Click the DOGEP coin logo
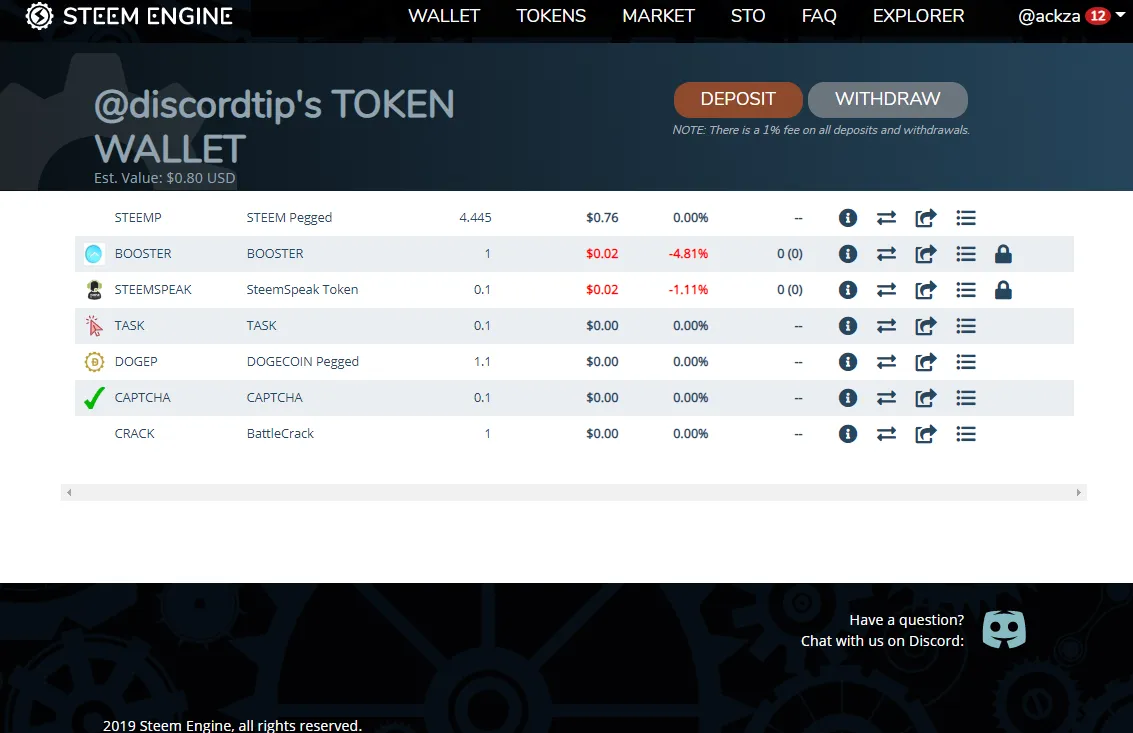This screenshot has height=733, width=1133. coord(94,361)
